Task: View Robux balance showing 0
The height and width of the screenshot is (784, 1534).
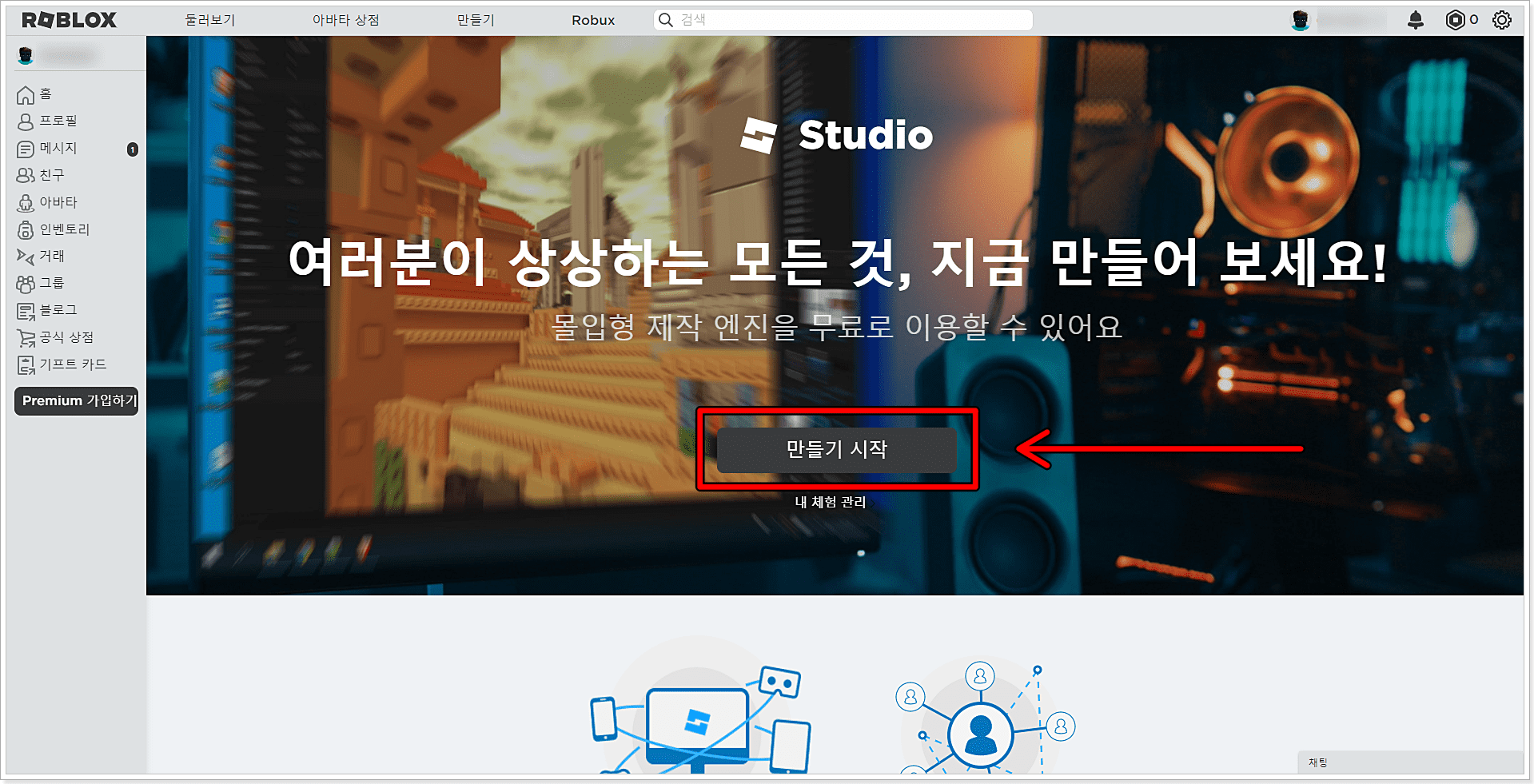Action: point(1461,20)
